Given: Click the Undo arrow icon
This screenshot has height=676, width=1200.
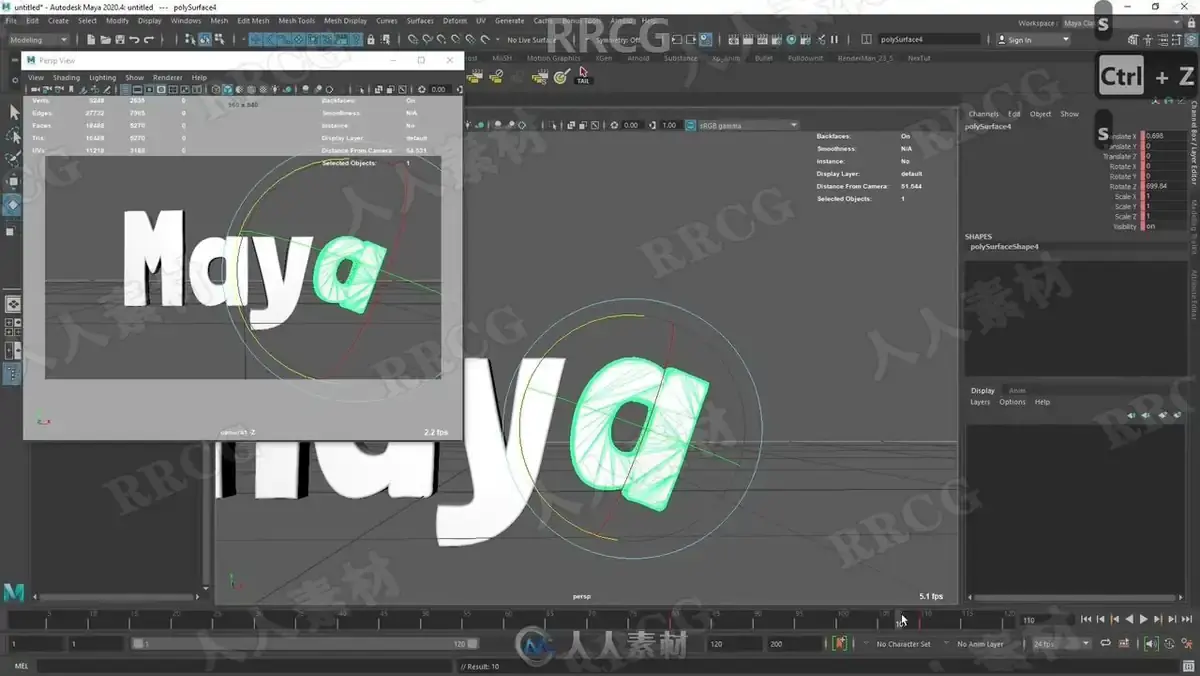Looking at the screenshot, I should [x=134, y=40].
